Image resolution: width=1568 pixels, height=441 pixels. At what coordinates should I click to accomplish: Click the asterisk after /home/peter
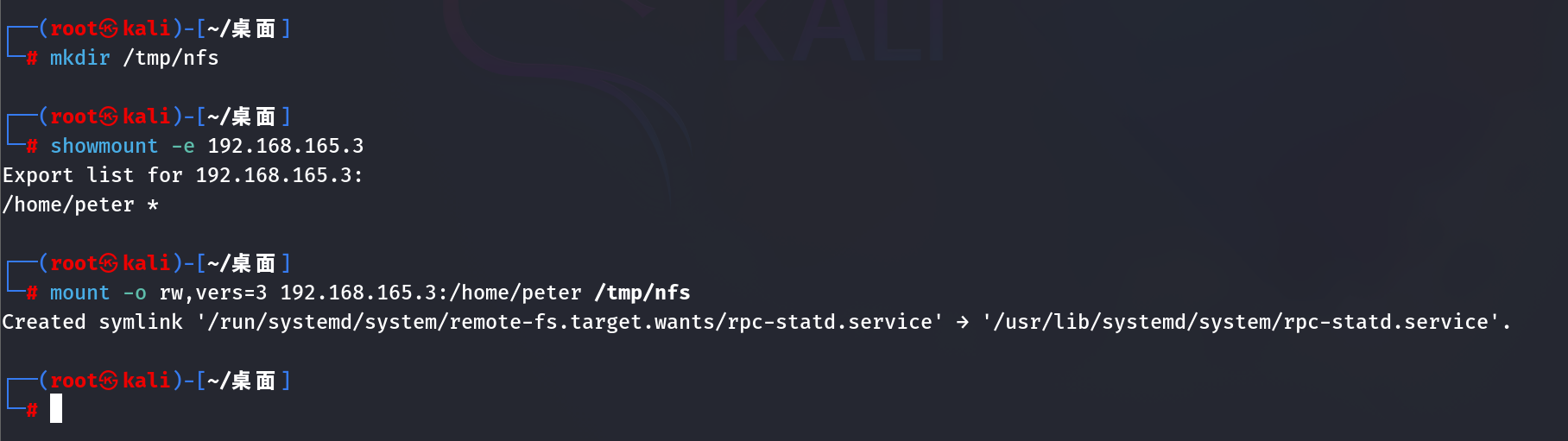tap(153, 205)
